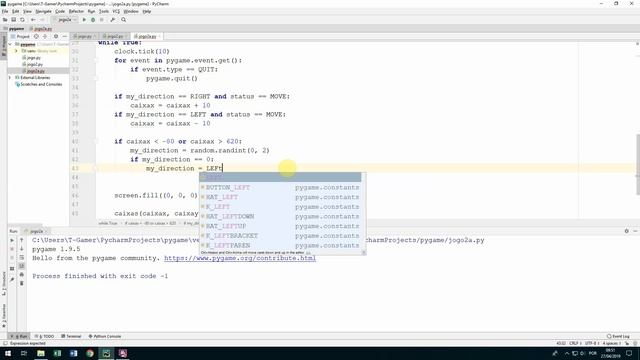The image size is (640, 360).
Task: Click the pygame breadcrumb in the navigation bar
Action: point(14,29)
